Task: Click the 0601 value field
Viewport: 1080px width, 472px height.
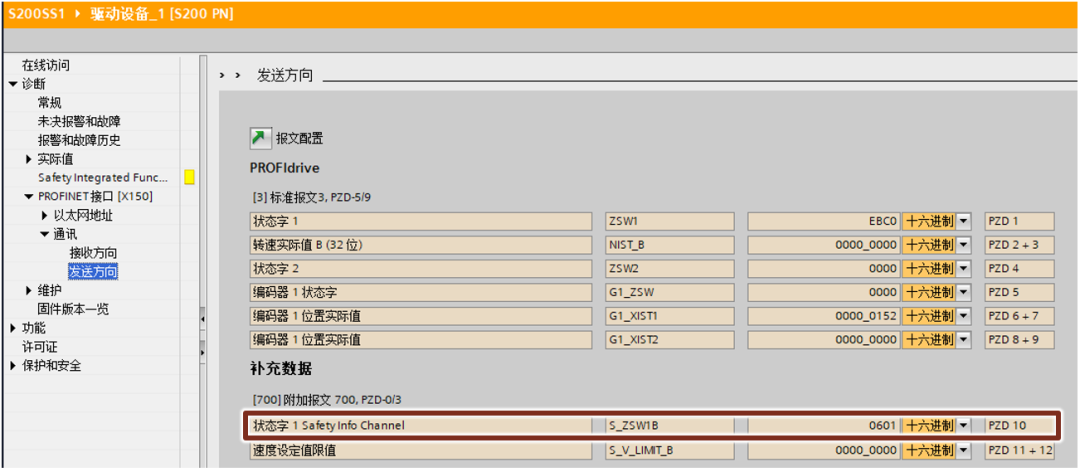Action: (x=824, y=426)
